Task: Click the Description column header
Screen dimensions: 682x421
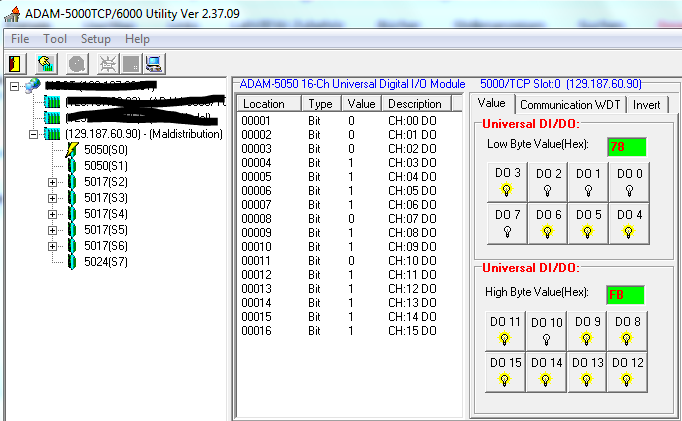Action: tap(417, 104)
